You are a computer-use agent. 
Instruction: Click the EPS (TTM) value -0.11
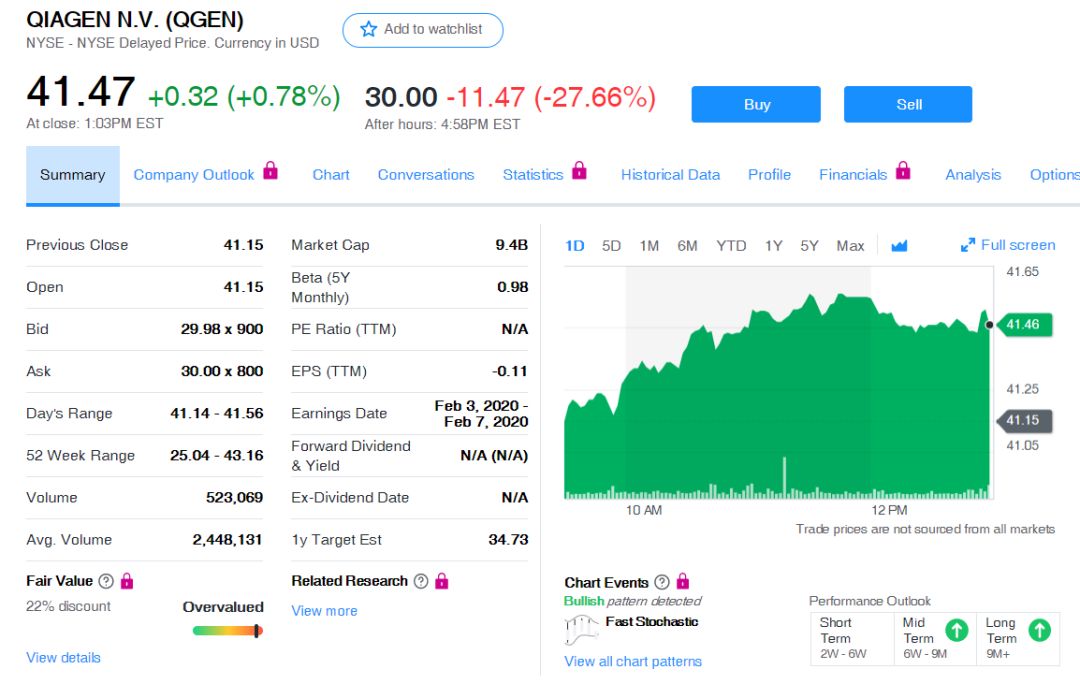point(510,371)
